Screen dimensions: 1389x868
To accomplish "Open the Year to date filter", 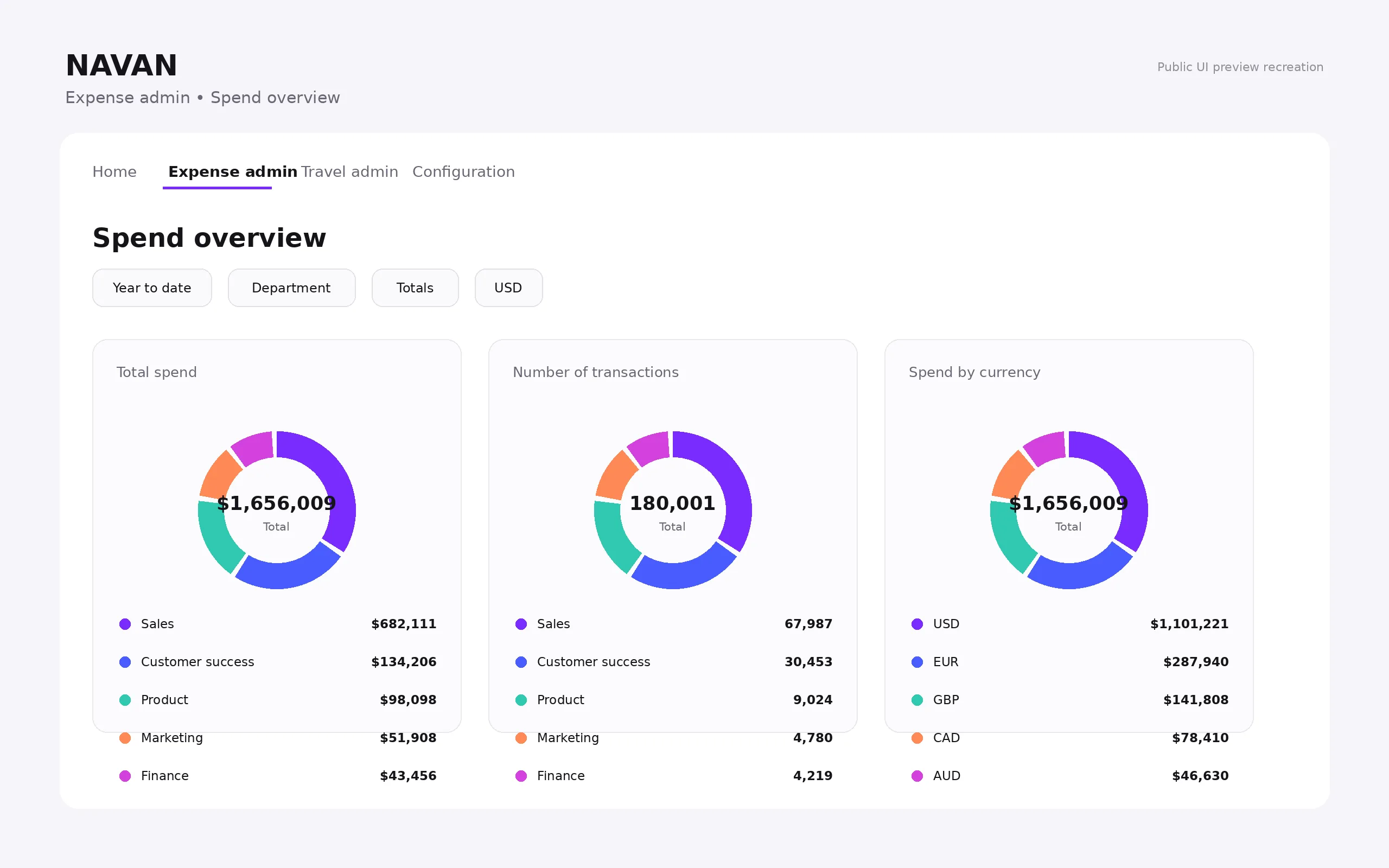I will tap(152, 288).
